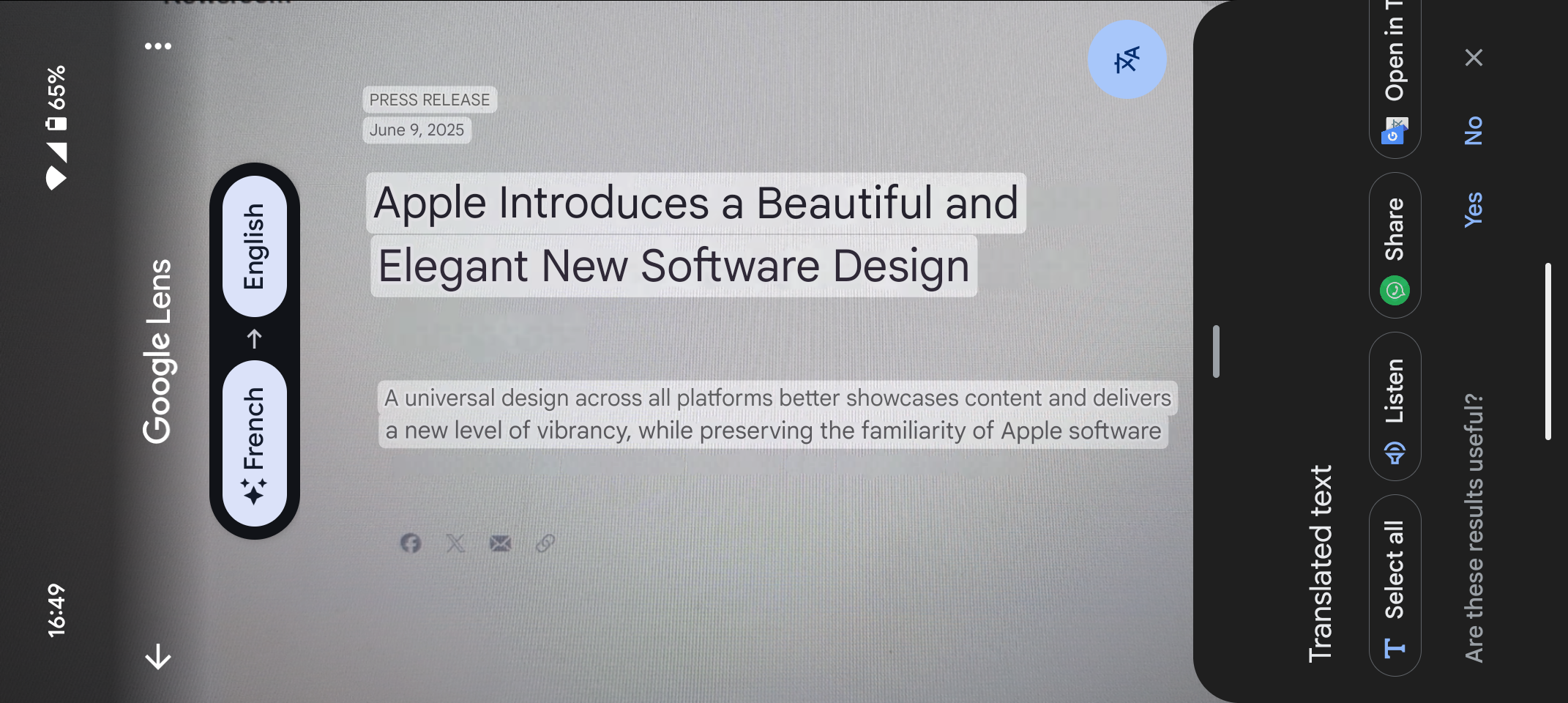Open the English target language selector
Image resolution: width=1568 pixels, height=703 pixels.
coord(254,246)
